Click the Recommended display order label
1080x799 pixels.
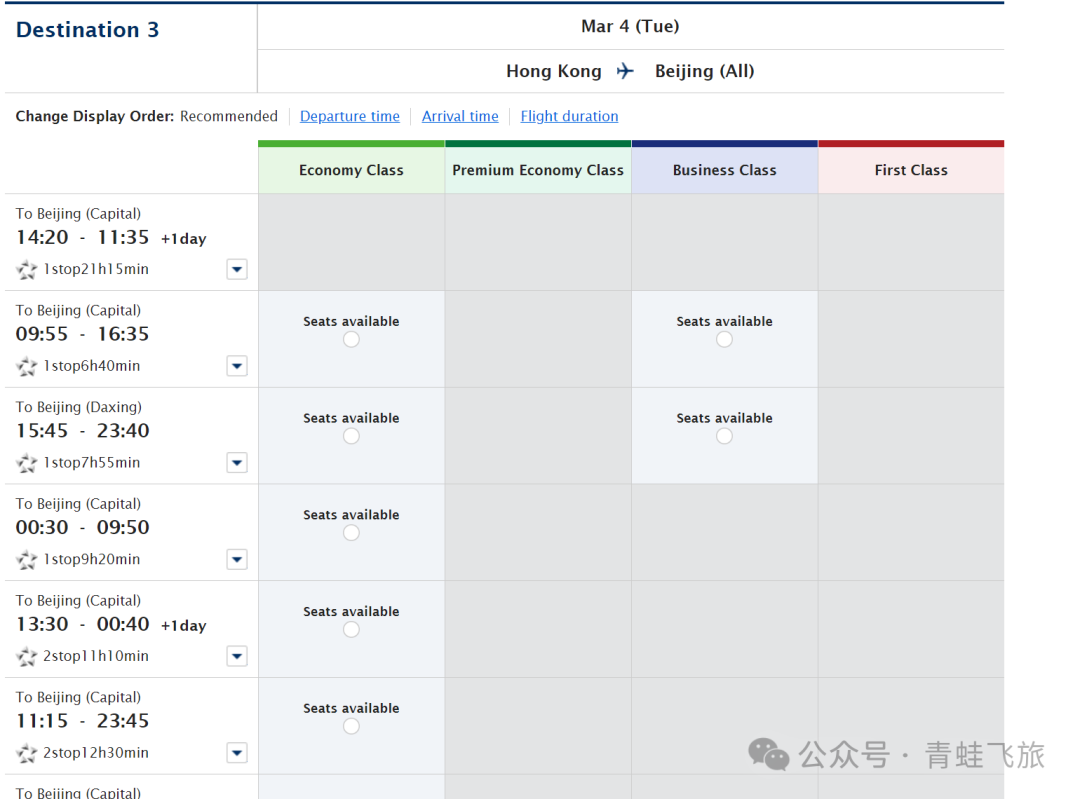tap(229, 116)
